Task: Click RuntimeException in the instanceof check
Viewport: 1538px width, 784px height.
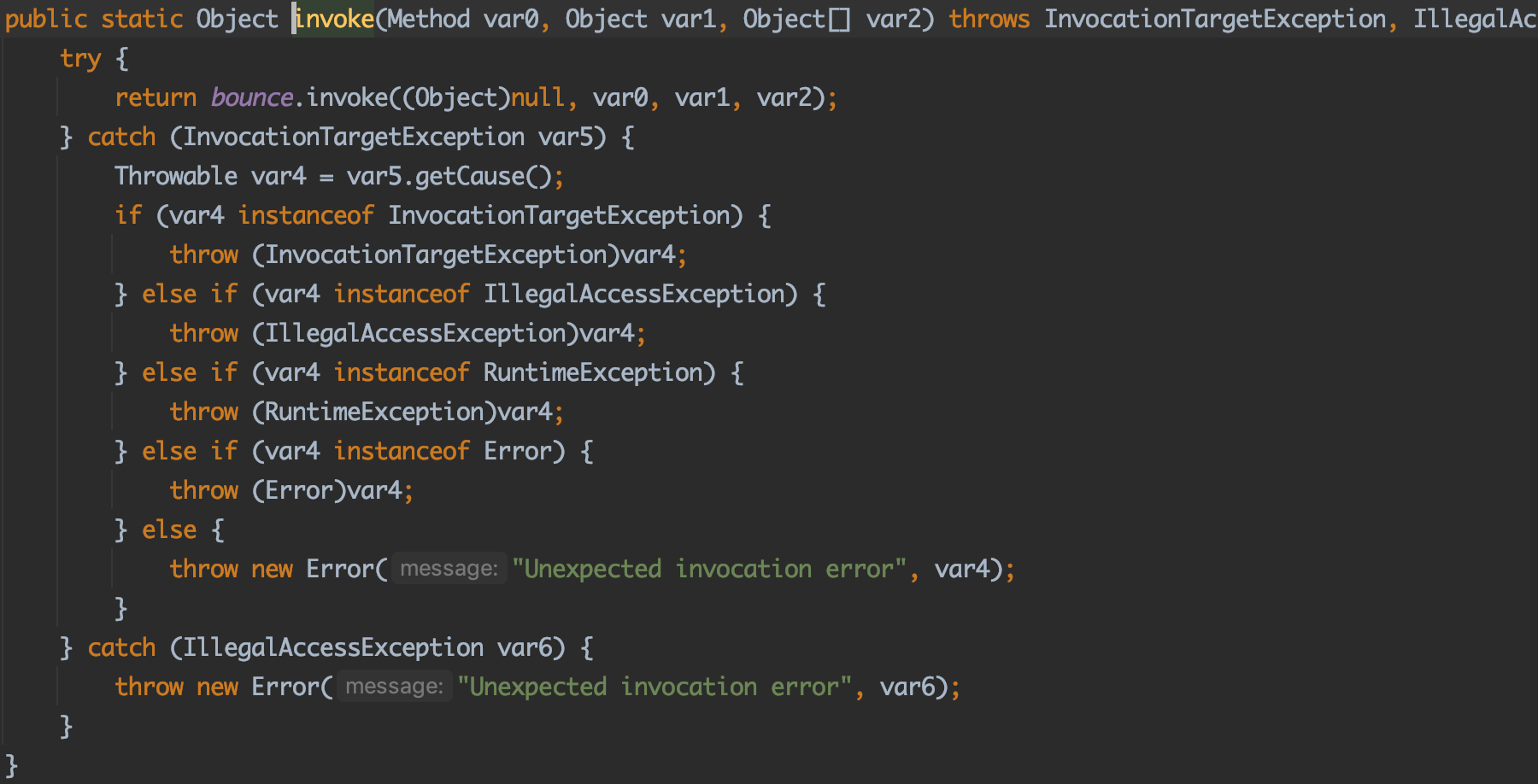Action: 592,372
